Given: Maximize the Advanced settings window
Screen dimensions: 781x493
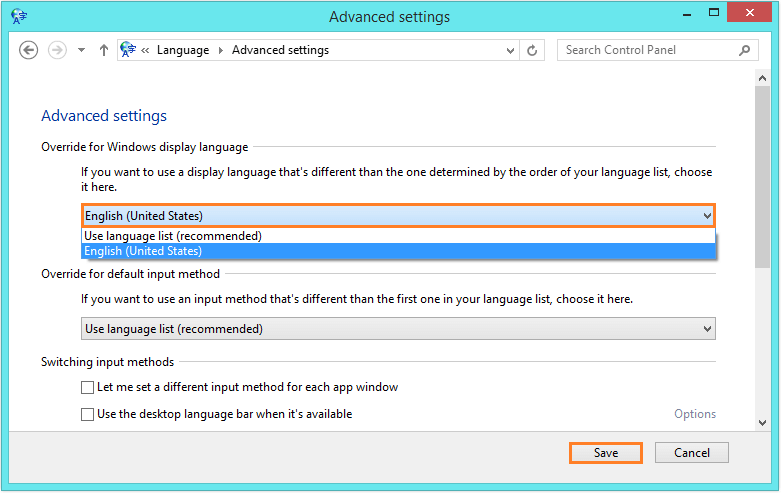Looking at the screenshot, I should [714, 13].
